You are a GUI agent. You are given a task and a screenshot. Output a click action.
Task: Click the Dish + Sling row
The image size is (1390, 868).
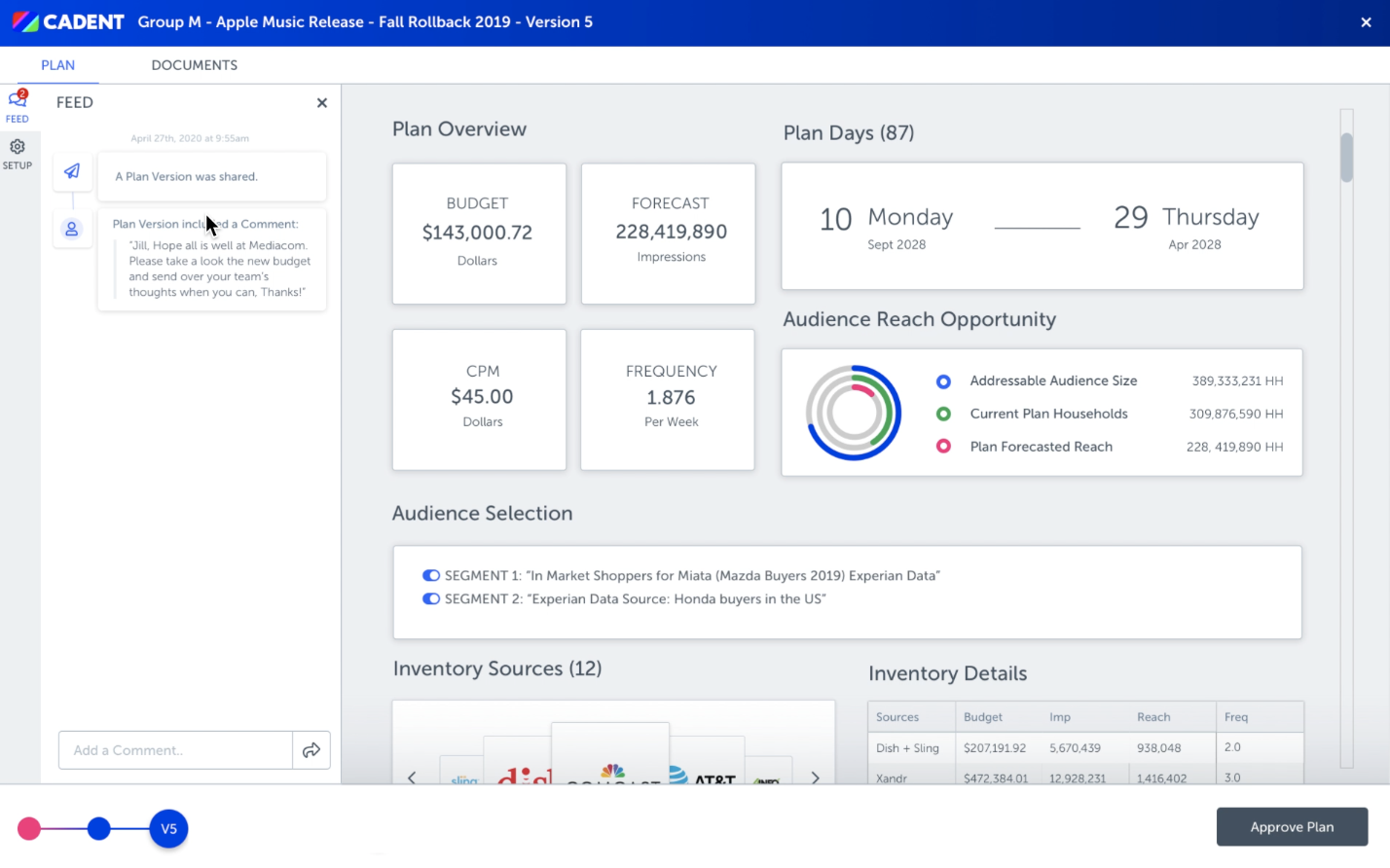[1085, 748]
